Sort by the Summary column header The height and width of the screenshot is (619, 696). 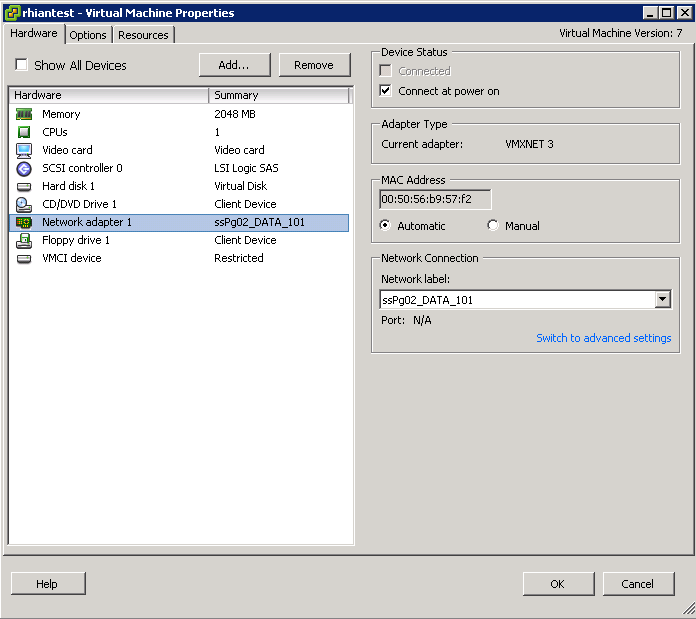(x=279, y=95)
